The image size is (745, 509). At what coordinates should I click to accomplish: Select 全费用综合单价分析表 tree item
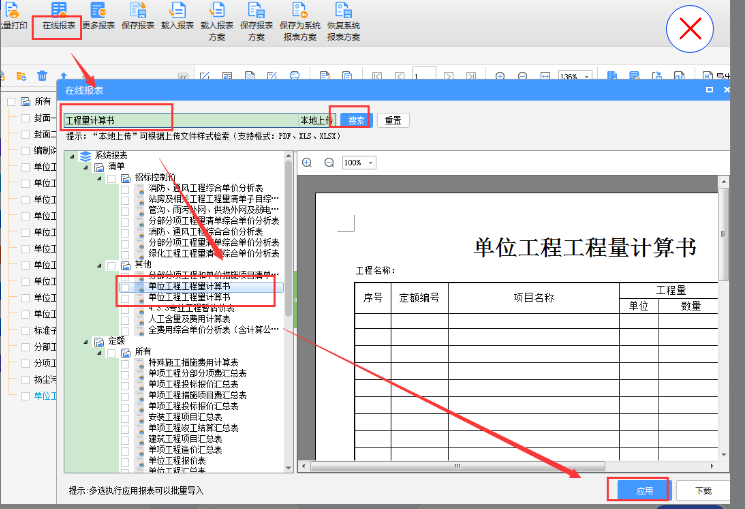point(213,330)
